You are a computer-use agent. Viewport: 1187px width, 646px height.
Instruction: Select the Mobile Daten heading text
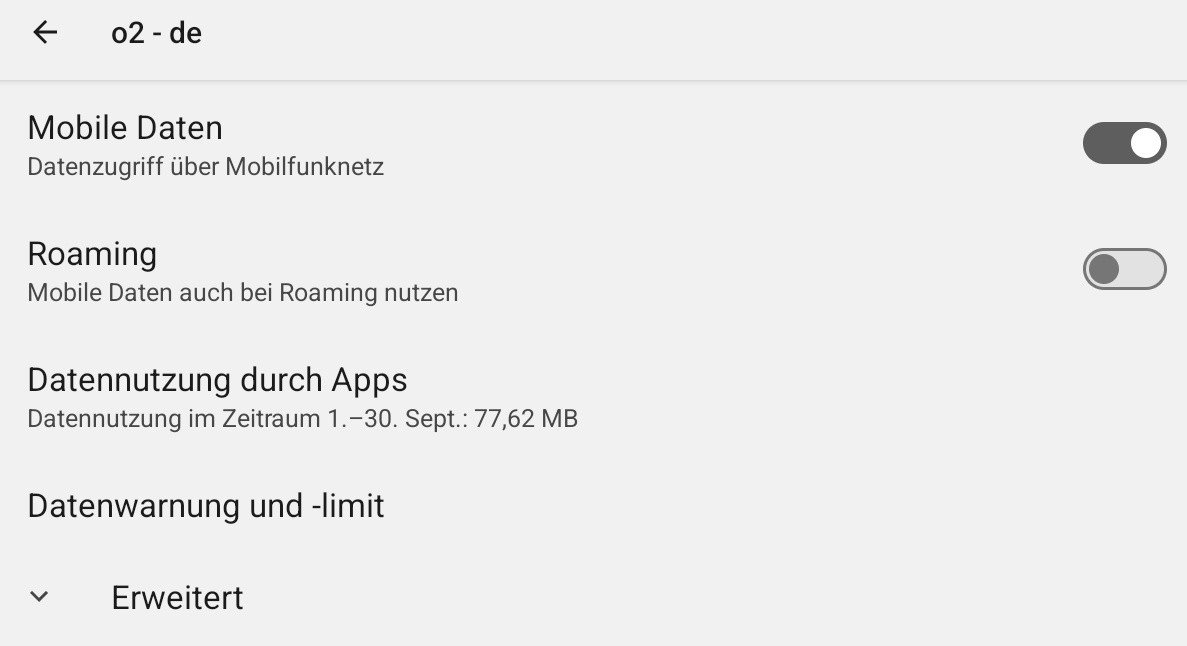pos(125,127)
